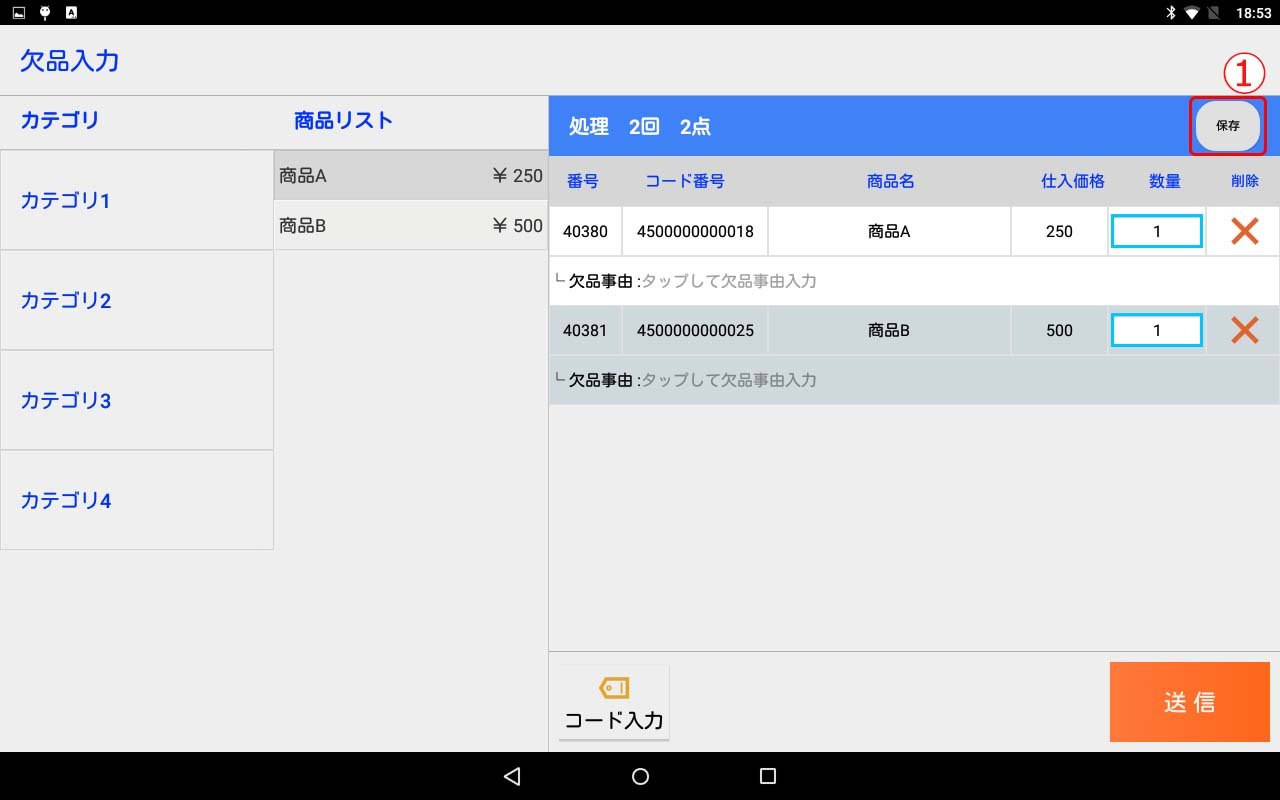This screenshot has height=800, width=1280.
Task: Click the number cell 40381
Action: pyautogui.click(x=585, y=330)
